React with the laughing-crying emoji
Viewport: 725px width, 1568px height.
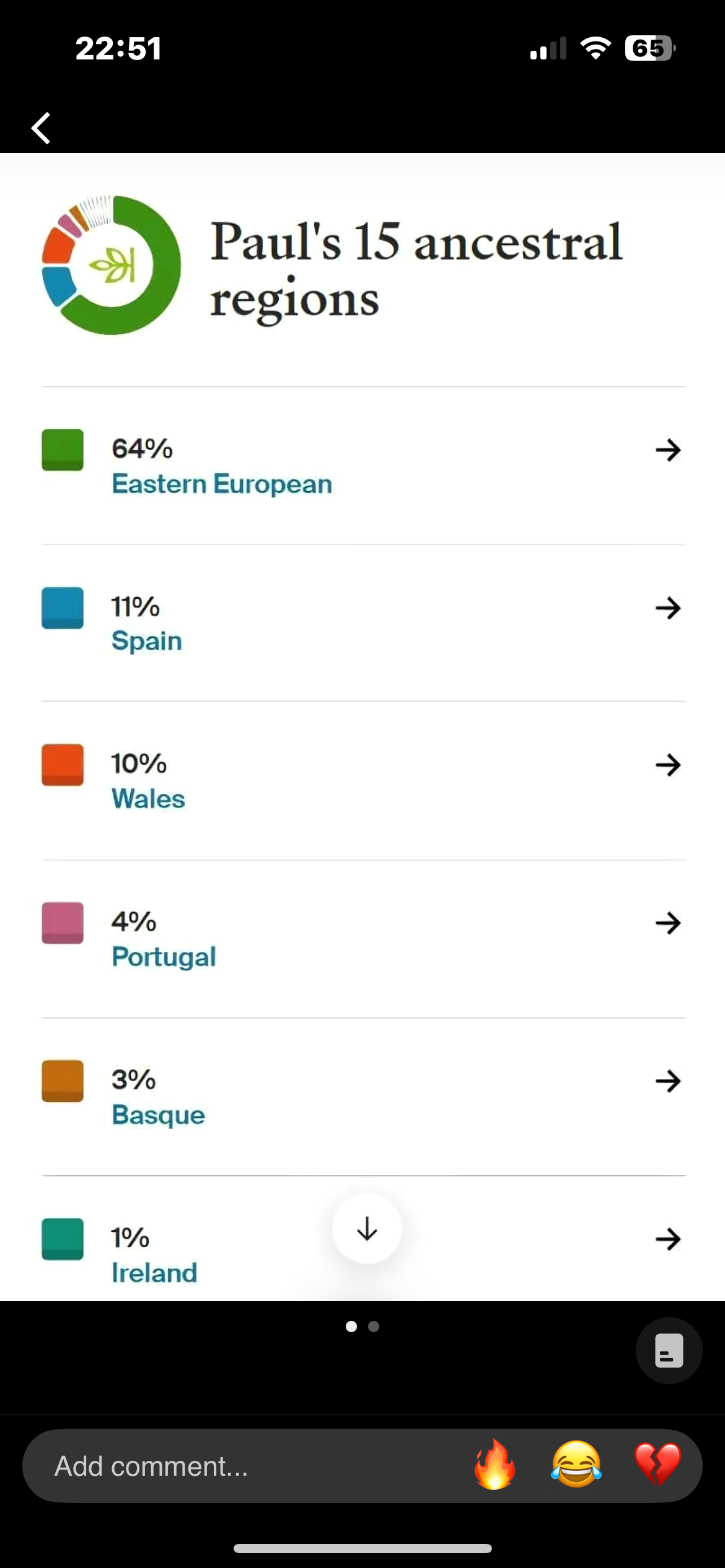tap(576, 1465)
